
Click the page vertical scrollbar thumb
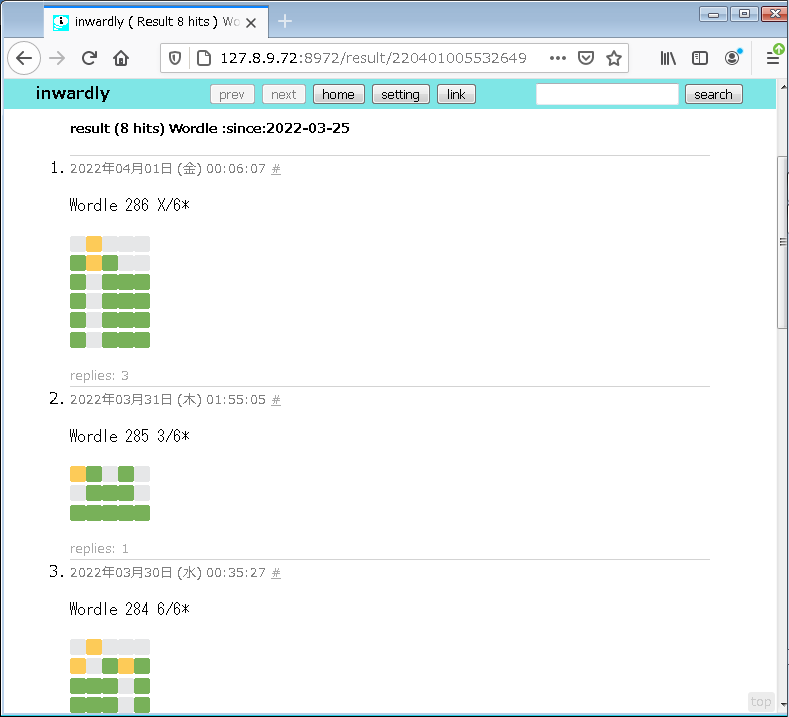click(782, 243)
